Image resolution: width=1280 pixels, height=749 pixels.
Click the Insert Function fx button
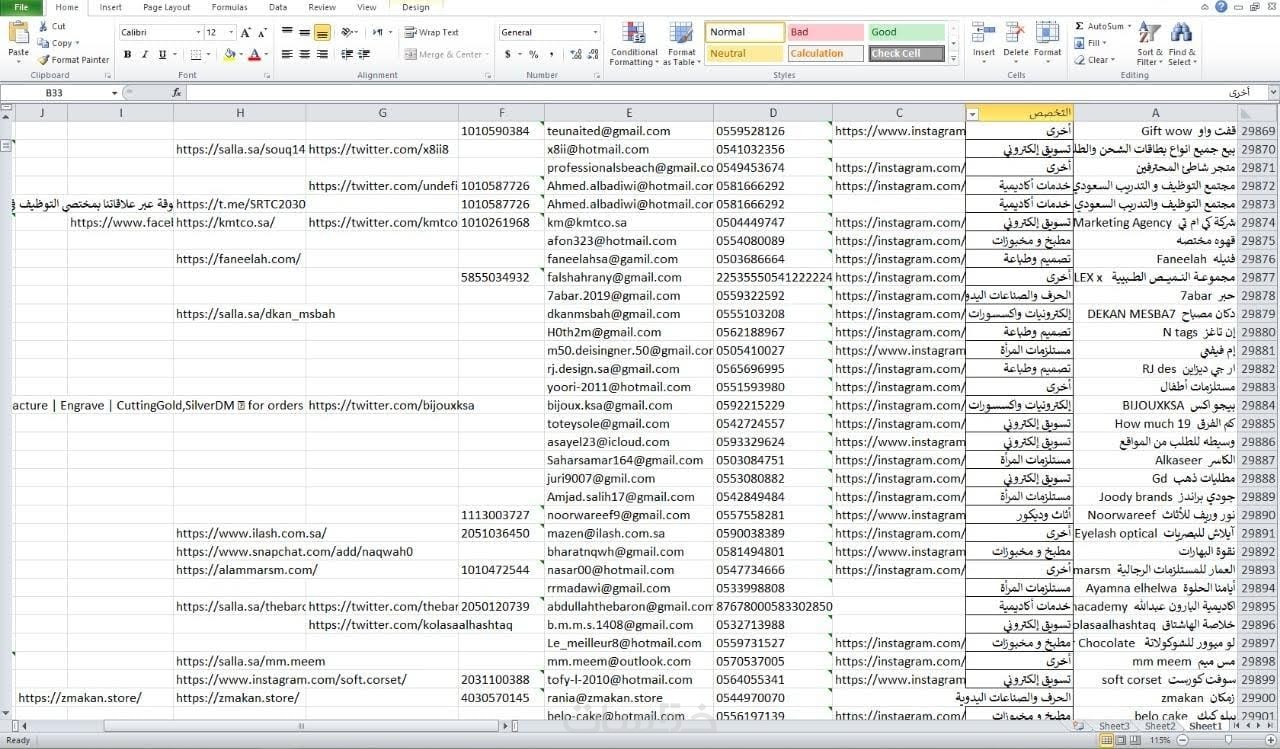pyautogui.click(x=177, y=93)
